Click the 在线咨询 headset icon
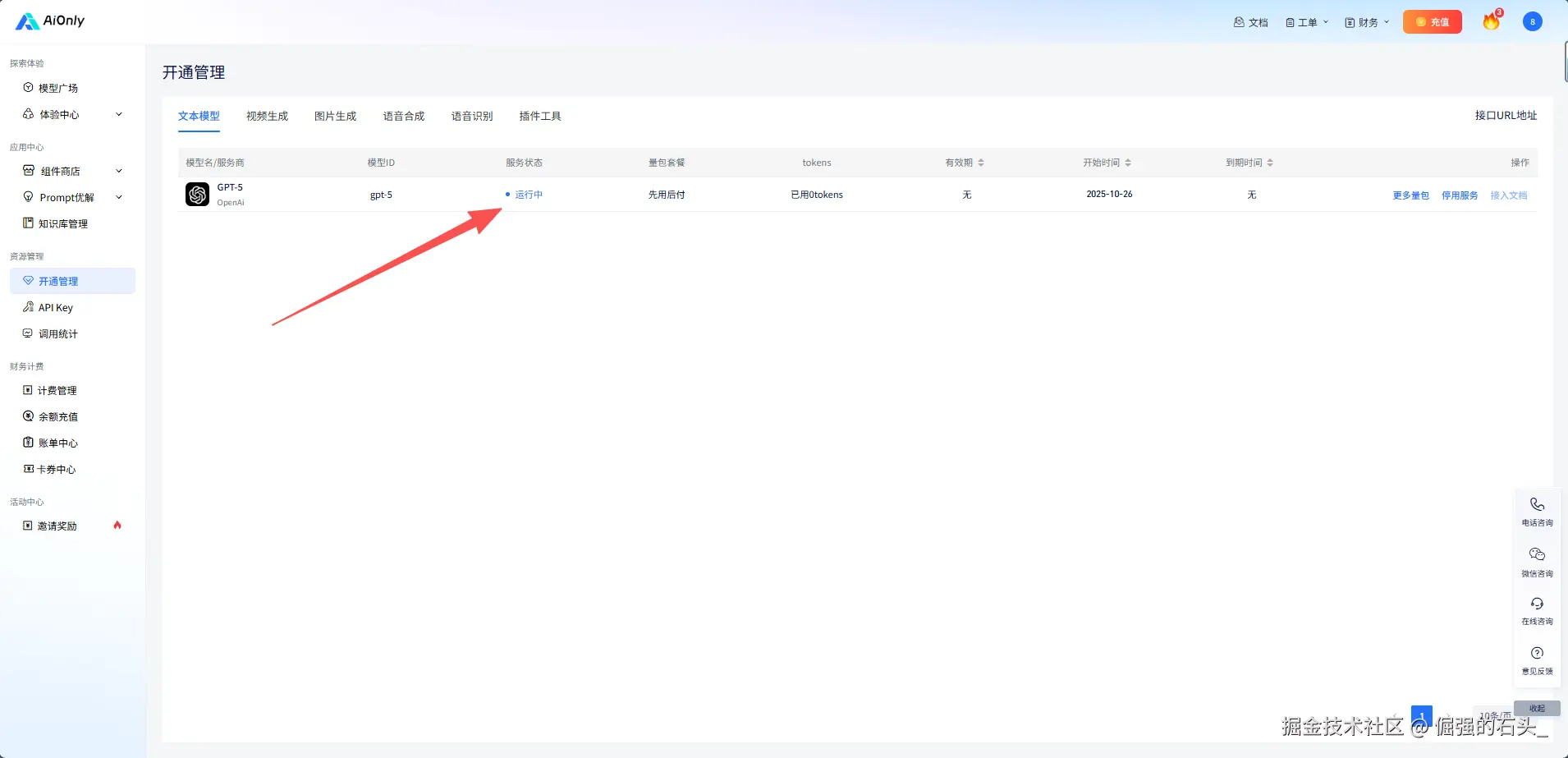This screenshot has height=758, width=1568. point(1537,604)
